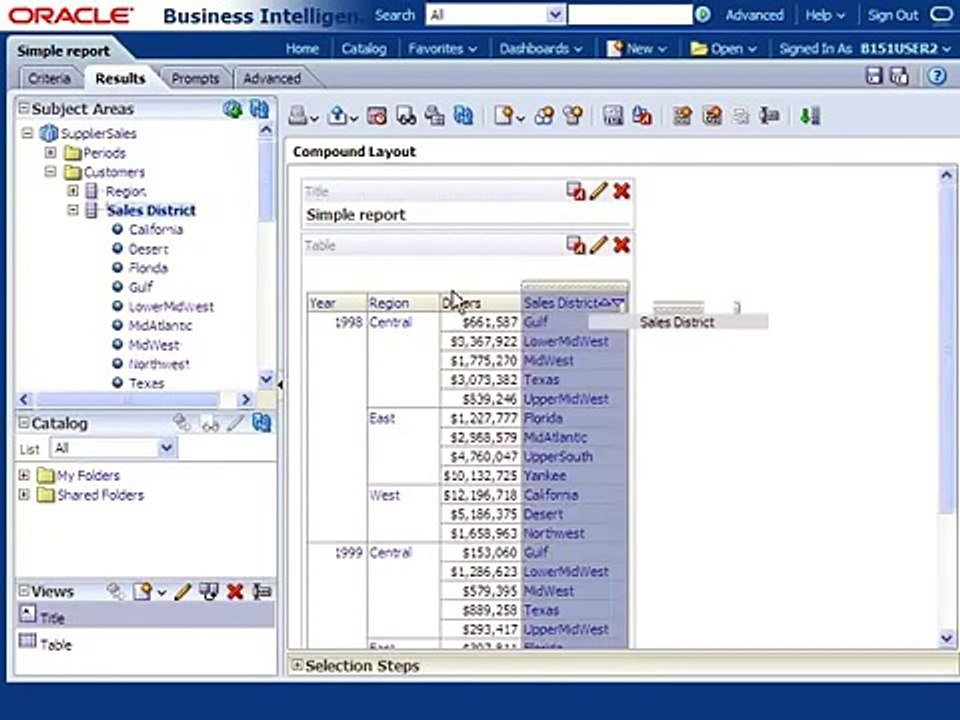Edit the Title view with pencil icon
Viewport: 960px width, 720px height.
click(598, 191)
